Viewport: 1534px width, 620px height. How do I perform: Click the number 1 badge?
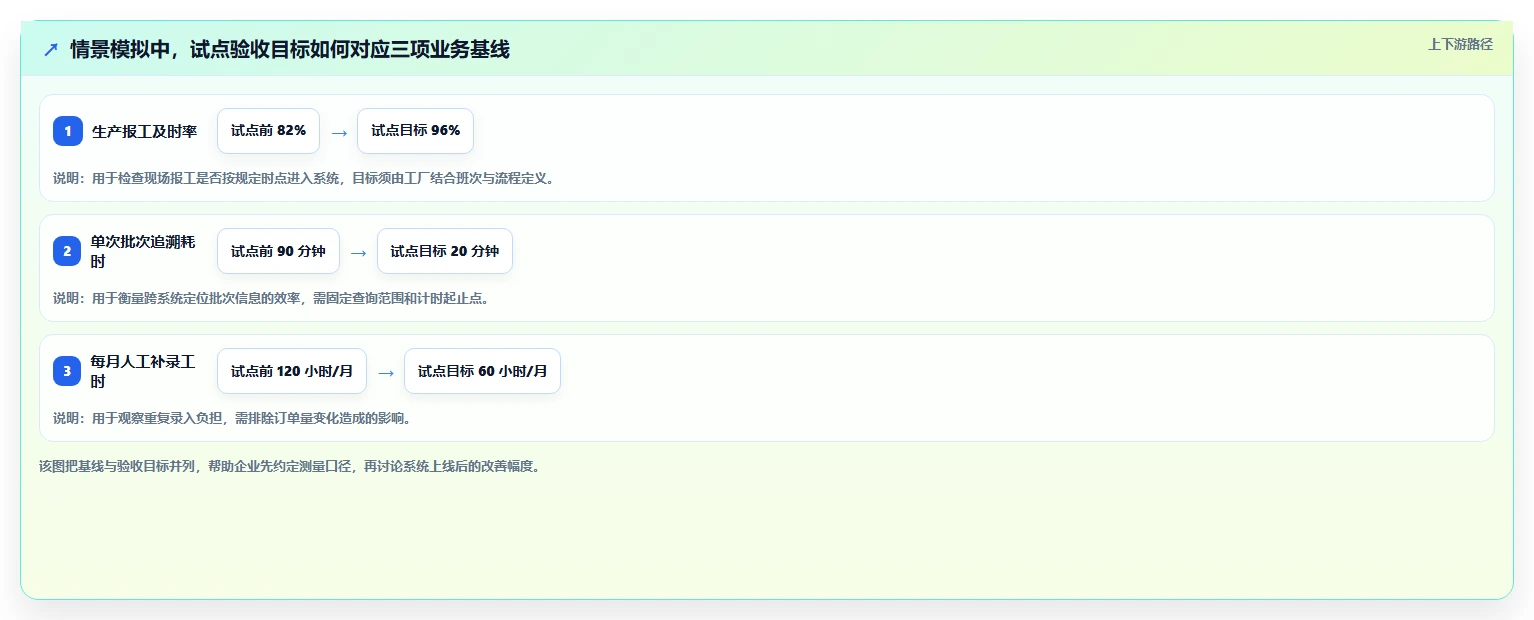[68, 131]
